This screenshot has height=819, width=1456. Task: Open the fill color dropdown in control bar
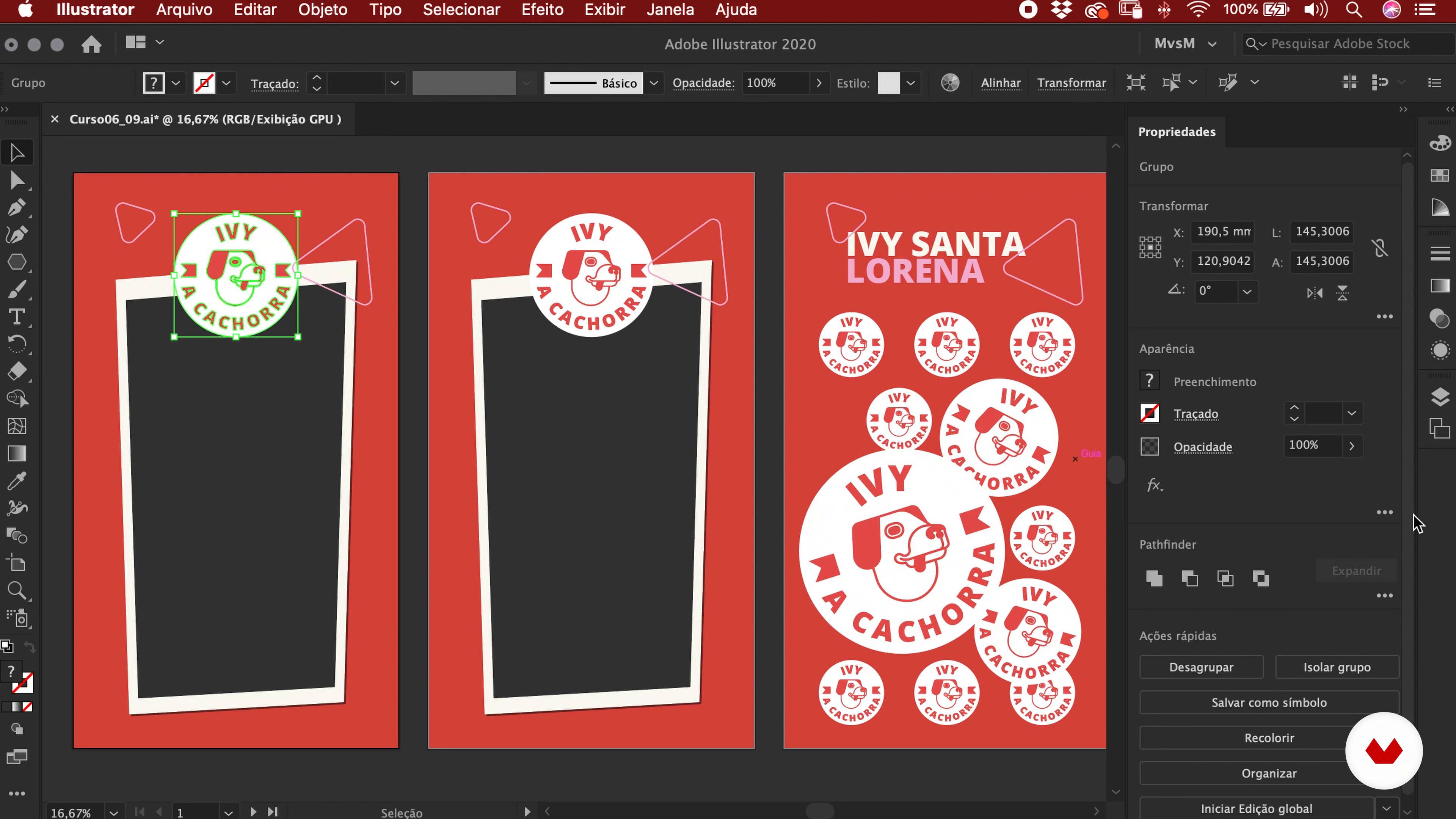[176, 83]
